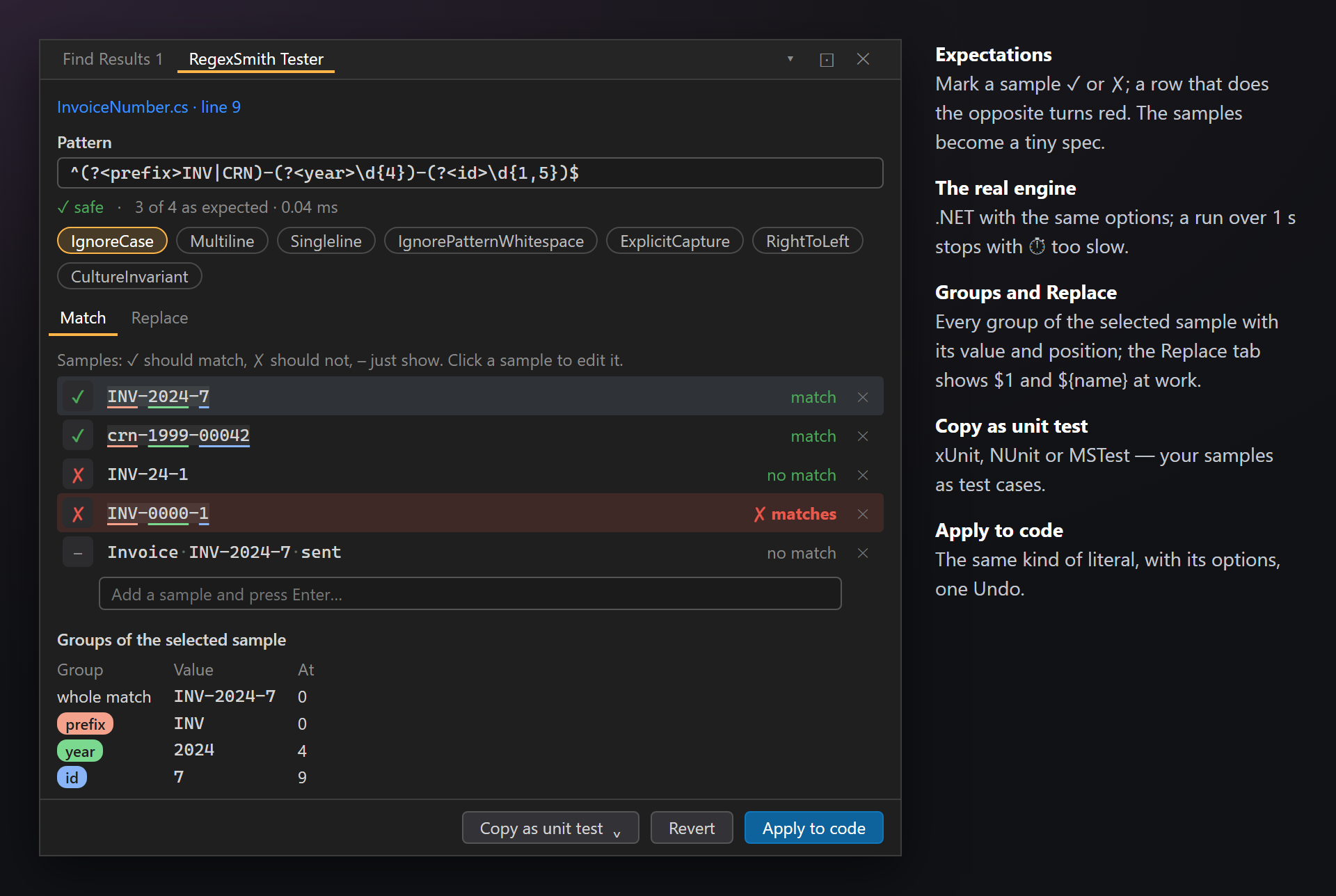Image resolution: width=1336 pixels, height=896 pixels.
Task: Click the '3 of 4 as expected' status
Action: (x=201, y=207)
